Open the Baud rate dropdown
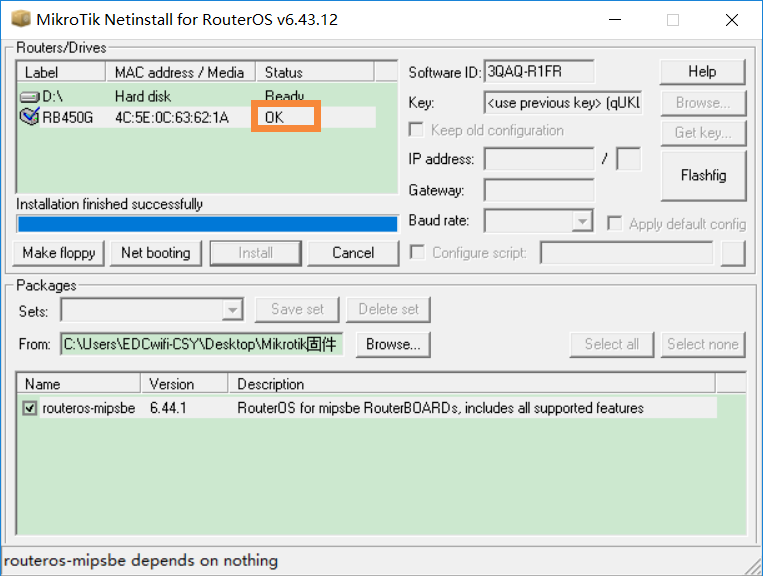Image resolution: width=763 pixels, height=576 pixels. [582, 221]
